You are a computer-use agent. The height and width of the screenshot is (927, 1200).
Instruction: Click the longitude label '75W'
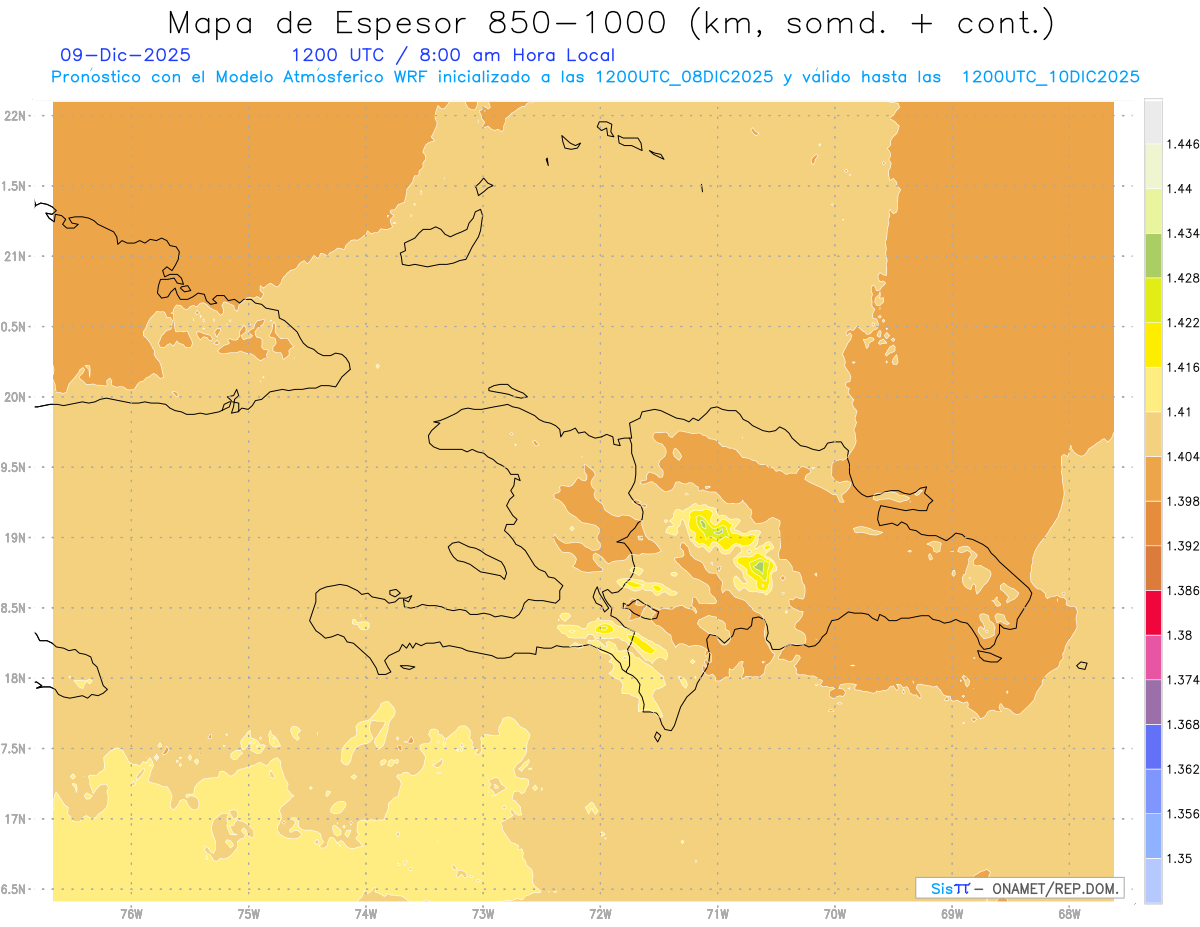248,914
